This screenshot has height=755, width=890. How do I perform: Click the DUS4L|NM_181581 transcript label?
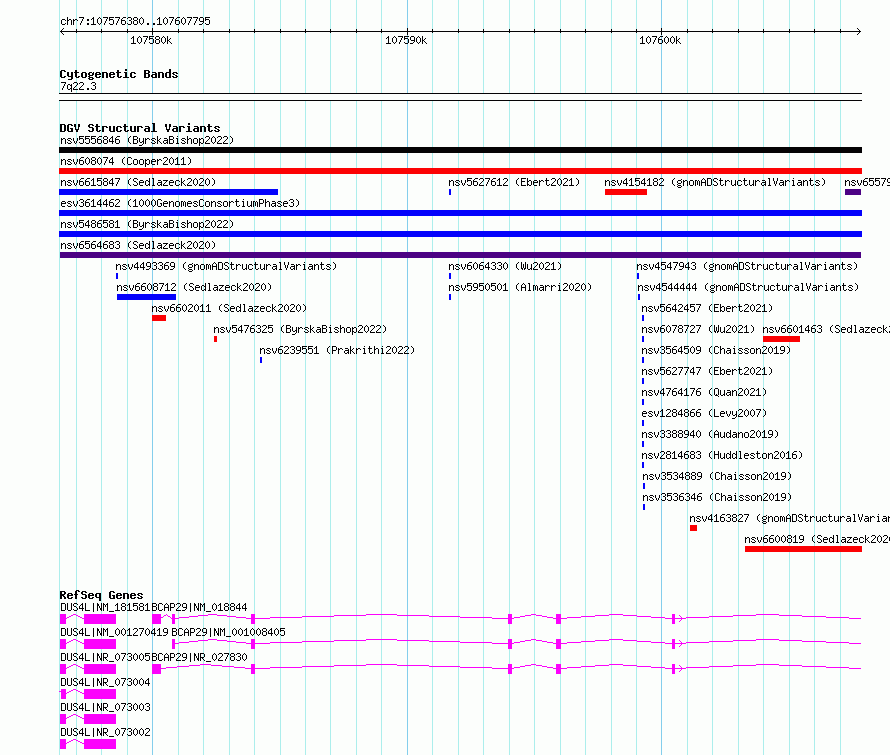tap(105, 607)
